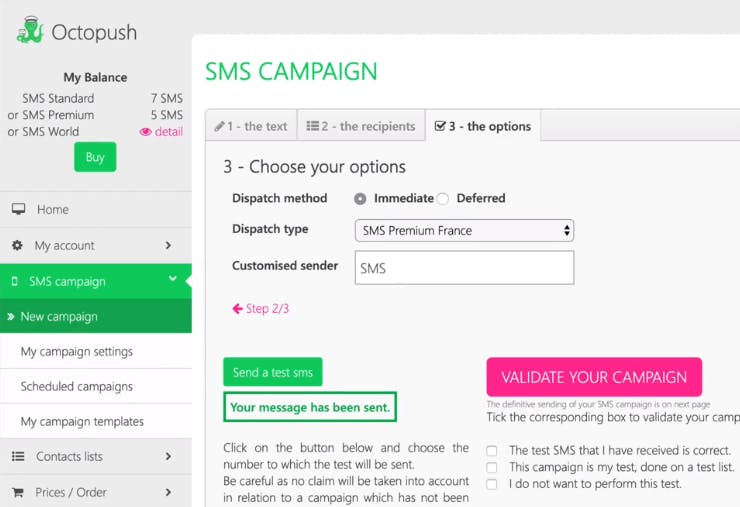Expand the My account chevron
The height and width of the screenshot is (507, 740).
click(168, 245)
